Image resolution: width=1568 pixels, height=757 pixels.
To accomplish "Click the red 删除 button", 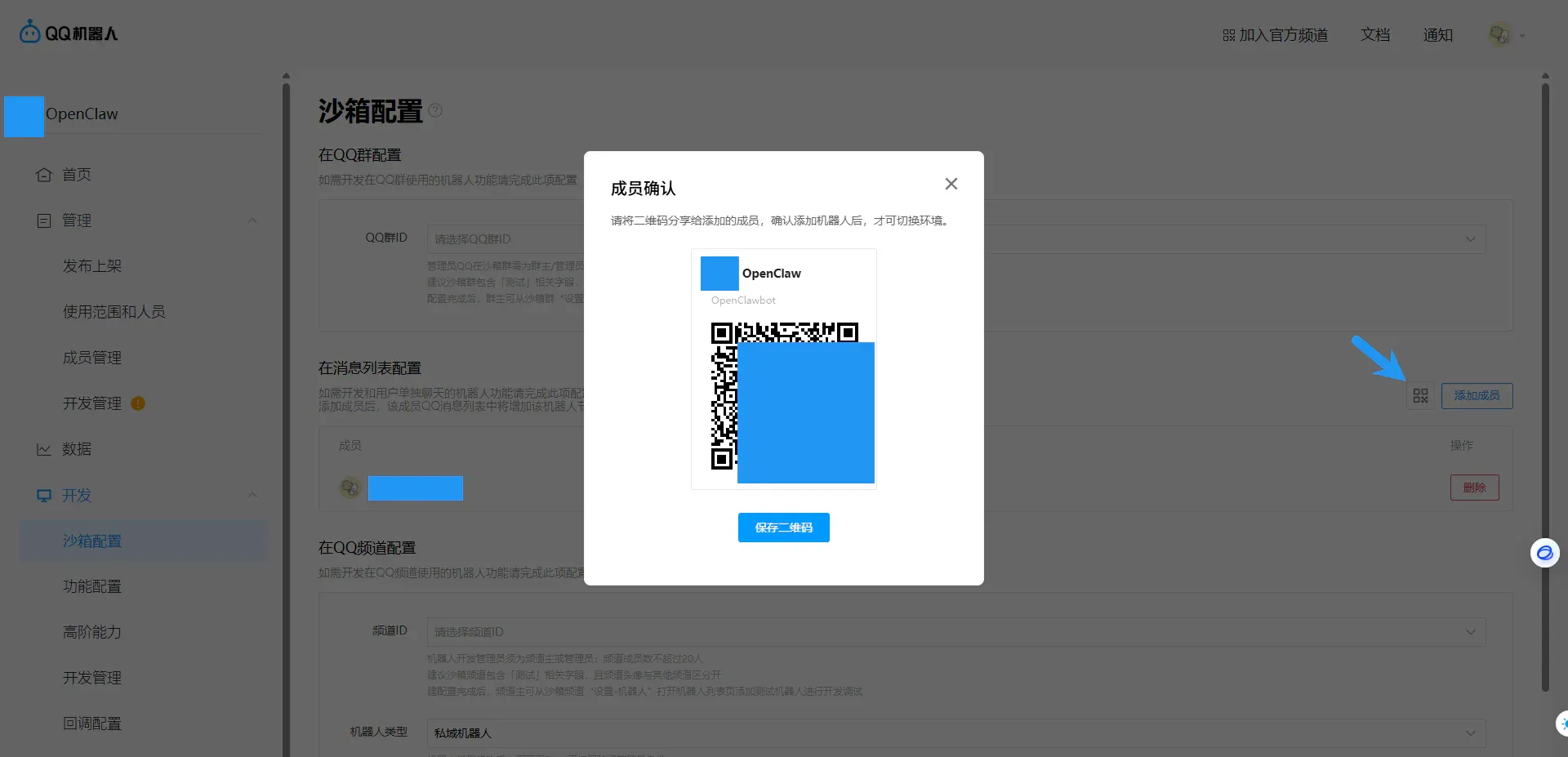I will click(x=1474, y=488).
